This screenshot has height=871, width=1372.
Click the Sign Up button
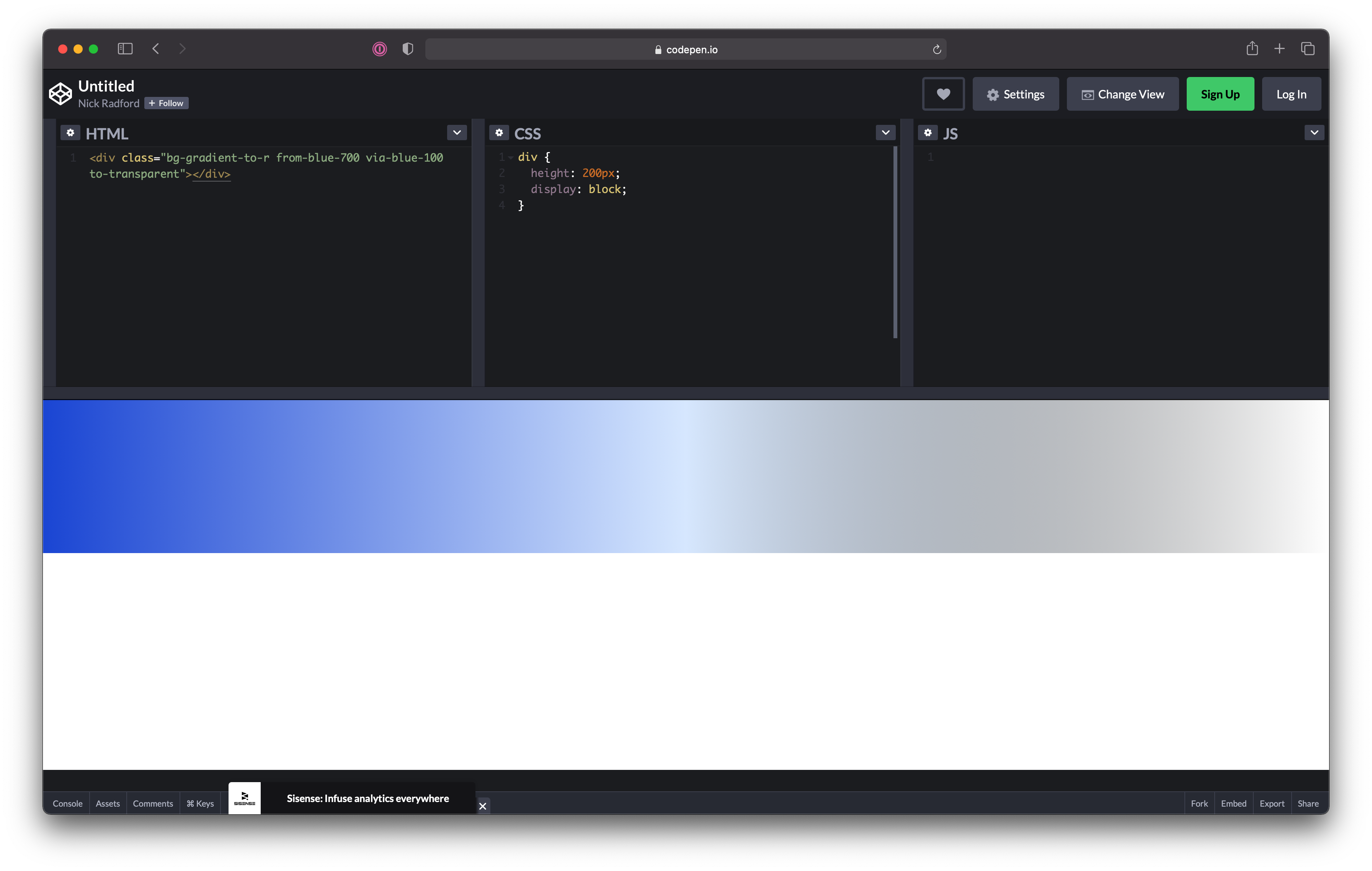(x=1220, y=94)
